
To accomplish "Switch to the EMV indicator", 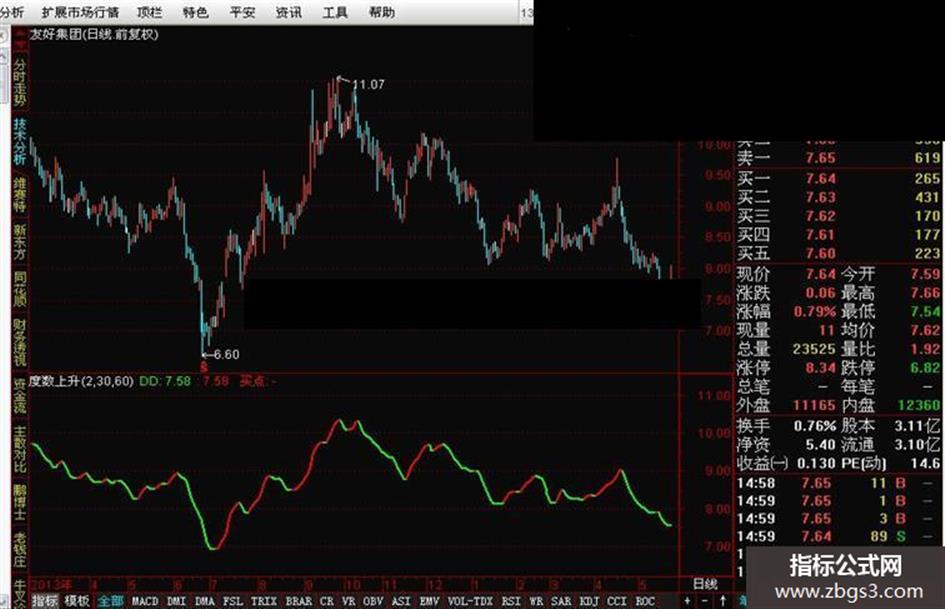I will tap(429, 601).
